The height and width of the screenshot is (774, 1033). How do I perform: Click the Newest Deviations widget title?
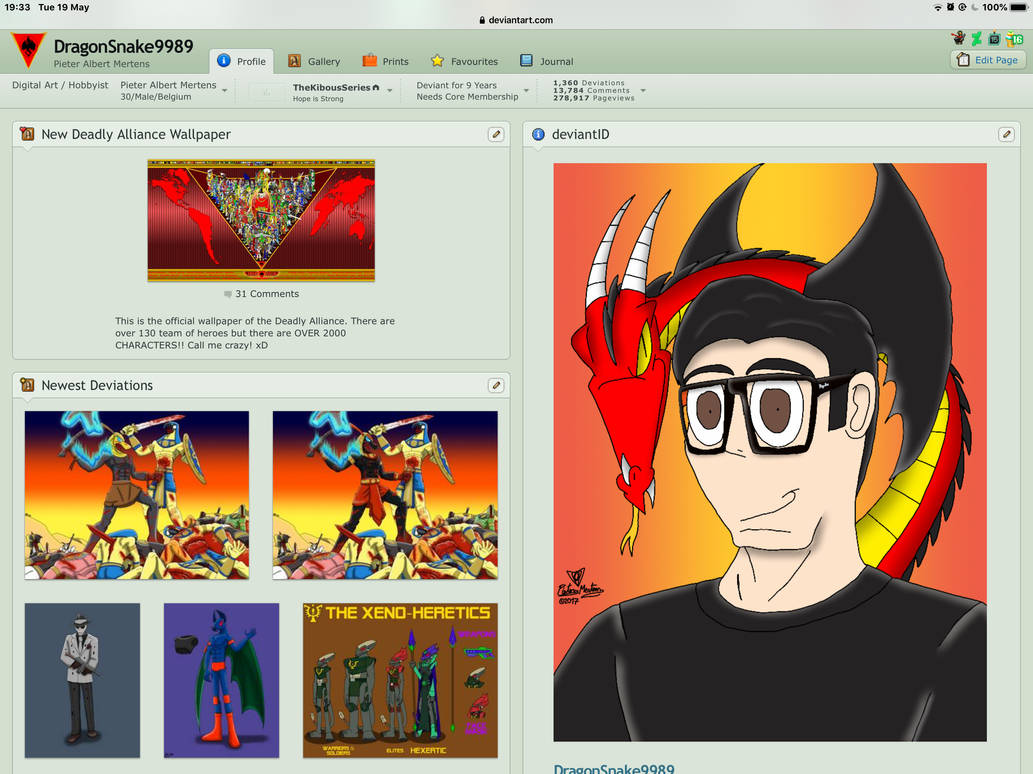[97, 385]
